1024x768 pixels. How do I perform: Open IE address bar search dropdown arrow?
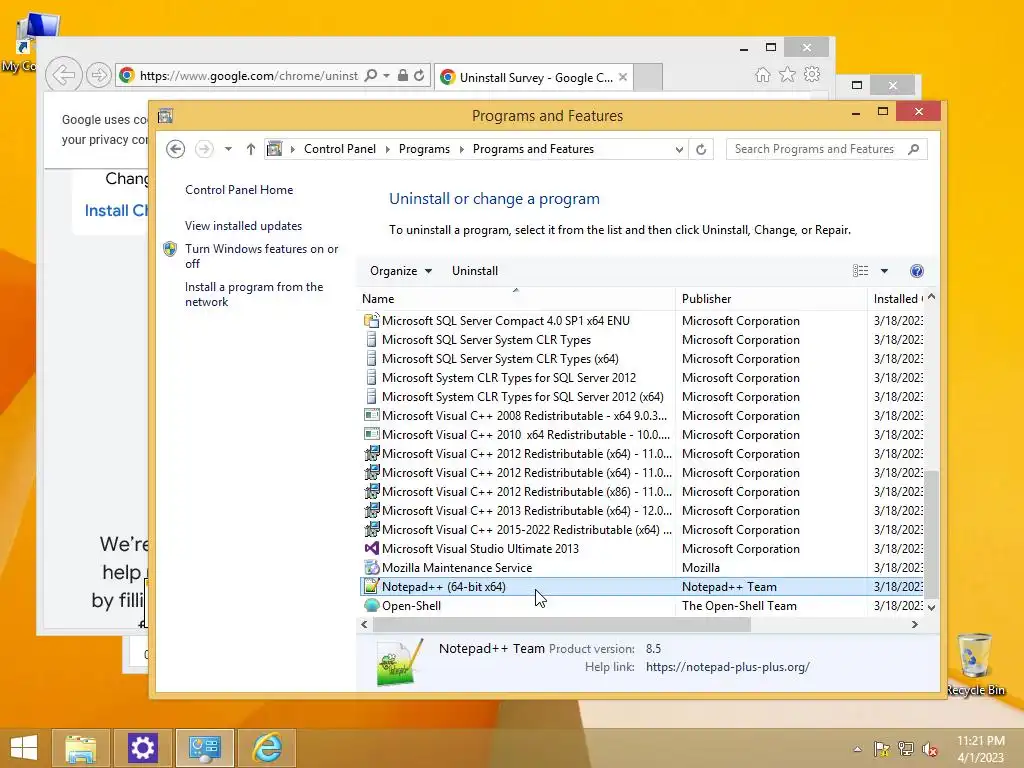387,76
